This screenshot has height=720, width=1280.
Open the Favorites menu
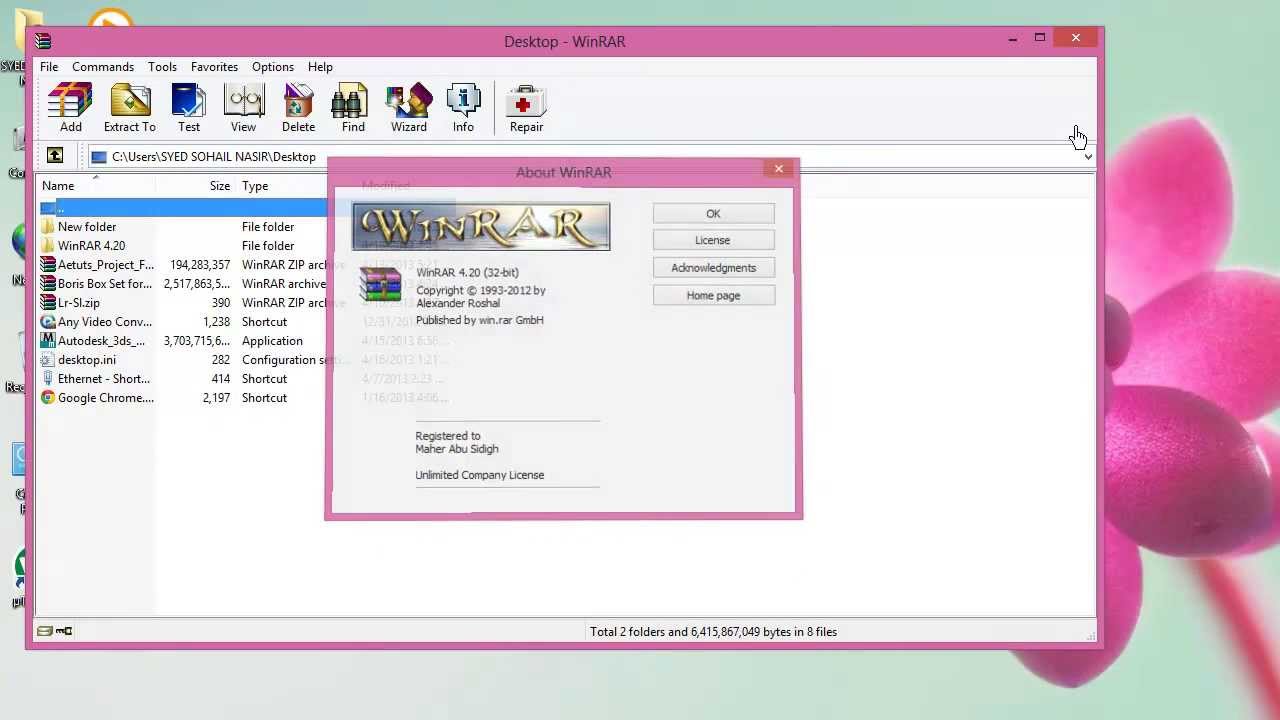(214, 67)
